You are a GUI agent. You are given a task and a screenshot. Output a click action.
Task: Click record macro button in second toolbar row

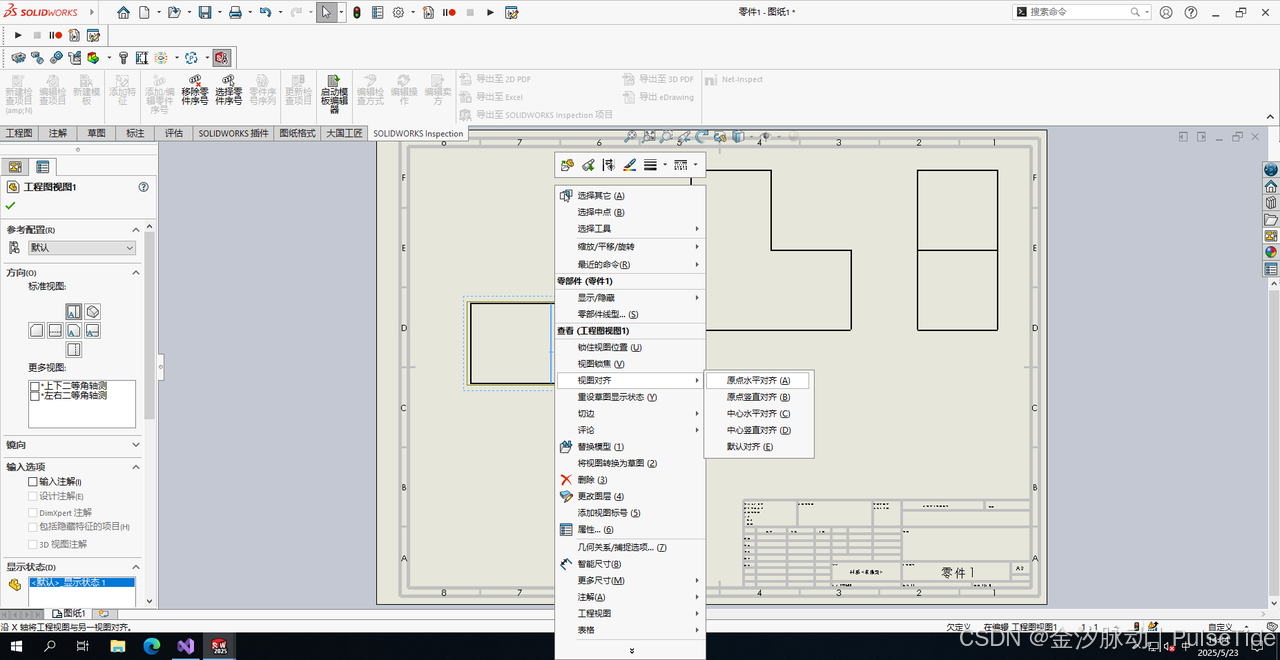click(56, 35)
